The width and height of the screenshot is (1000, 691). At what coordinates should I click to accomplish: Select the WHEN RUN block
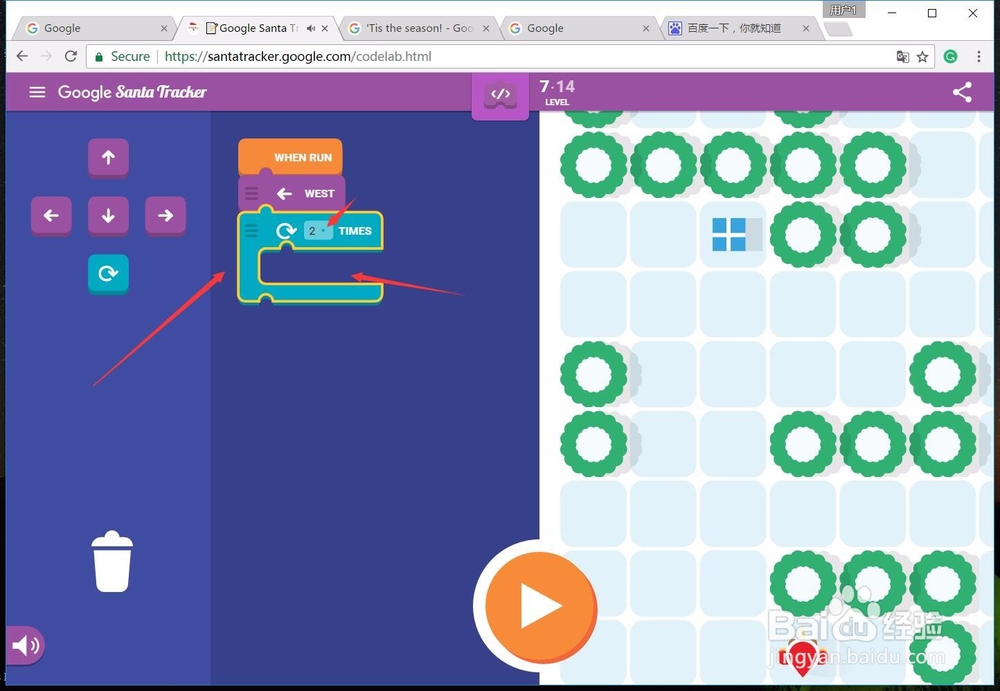coord(290,157)
